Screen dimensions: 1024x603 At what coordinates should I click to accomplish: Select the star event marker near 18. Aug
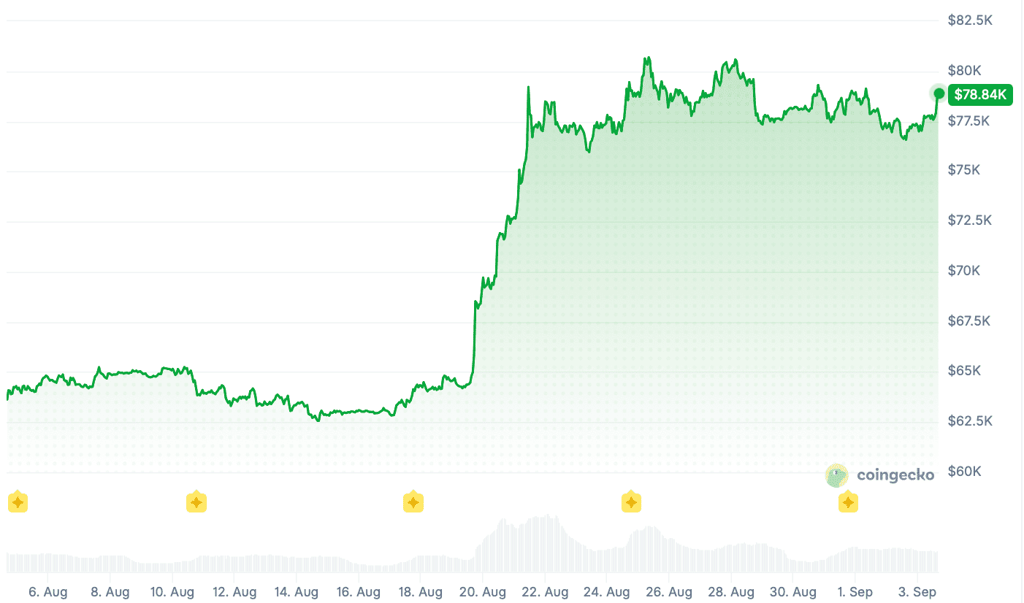pos(413,502)
